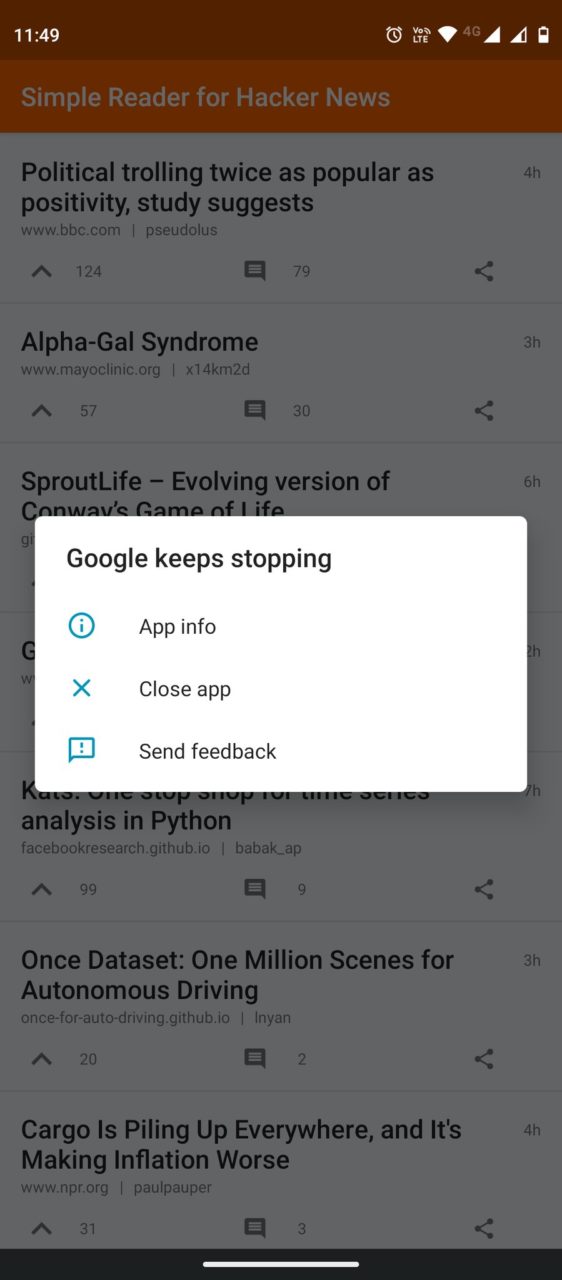Upvote the Once Dataset story
The height and width of the screenshot is (1280, 562).
tap(41, 1058)
